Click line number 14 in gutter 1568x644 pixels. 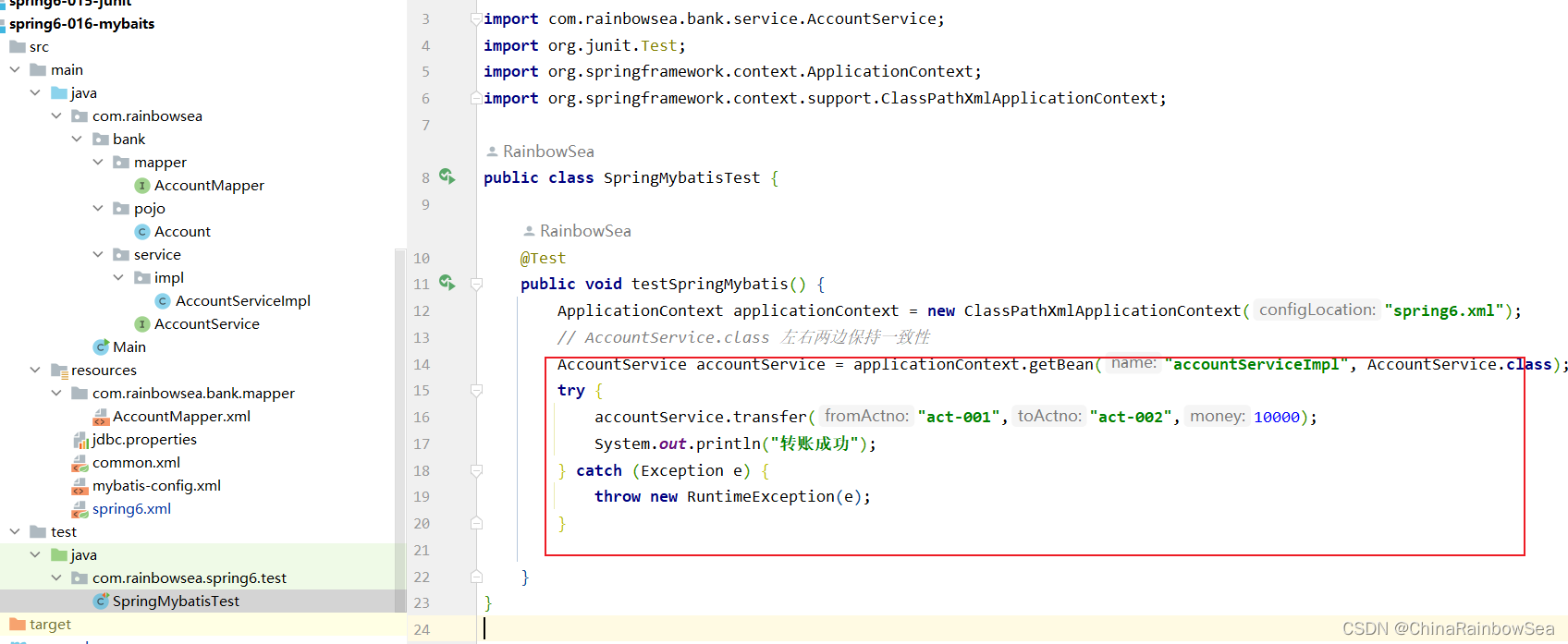pos(422,364)
